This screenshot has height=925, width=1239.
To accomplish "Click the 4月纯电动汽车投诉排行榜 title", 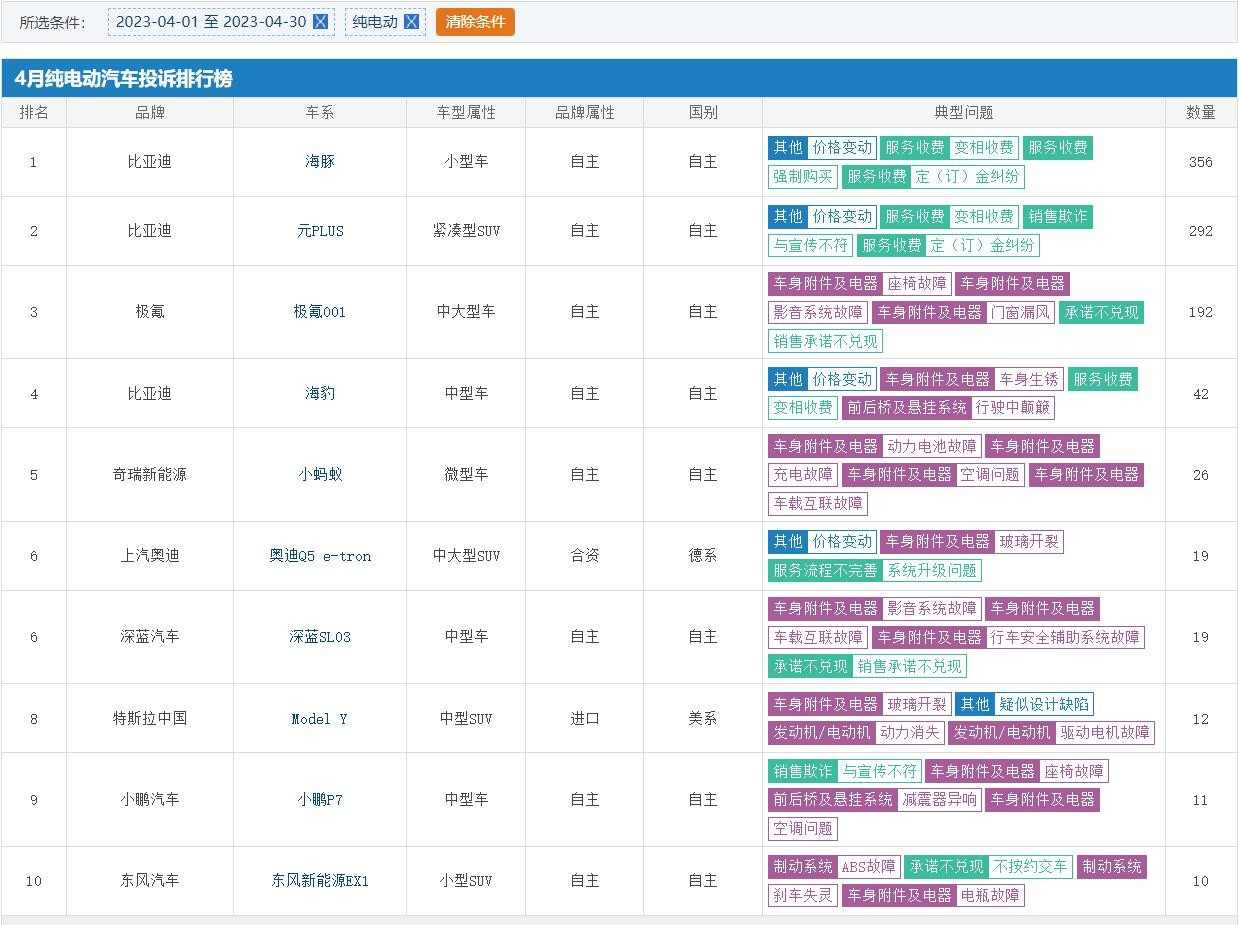I will (124, 78).
